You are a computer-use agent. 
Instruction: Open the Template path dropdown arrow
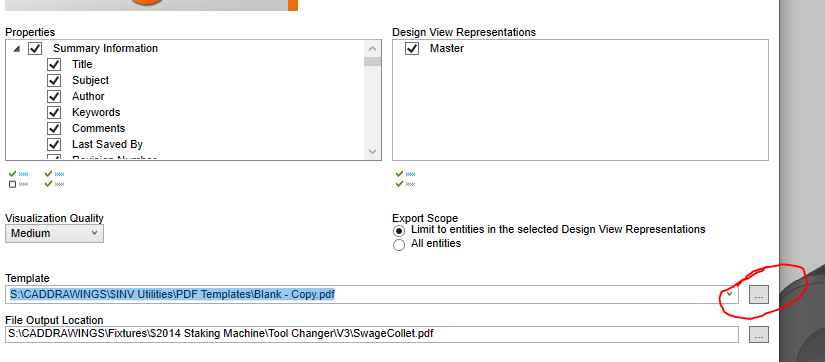click(x=729, y=294)
